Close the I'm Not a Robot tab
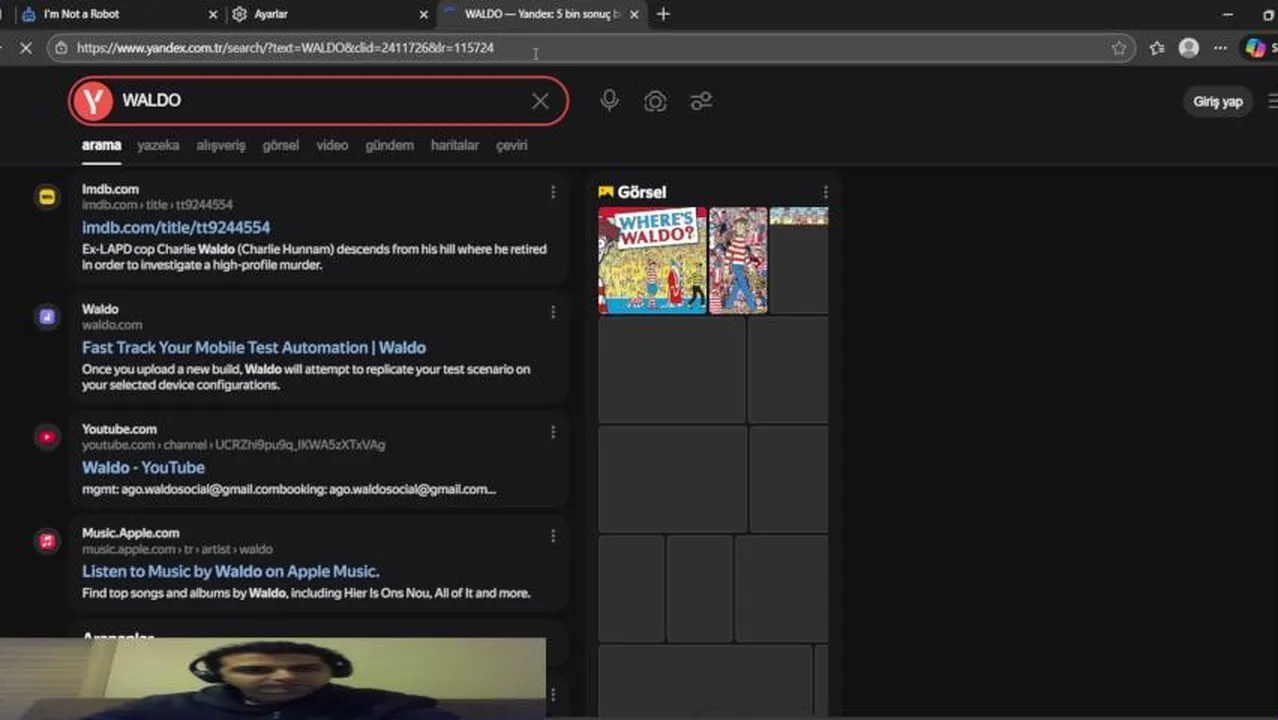The height and width of the screenshot is (720, 1278). coord(212,15)
